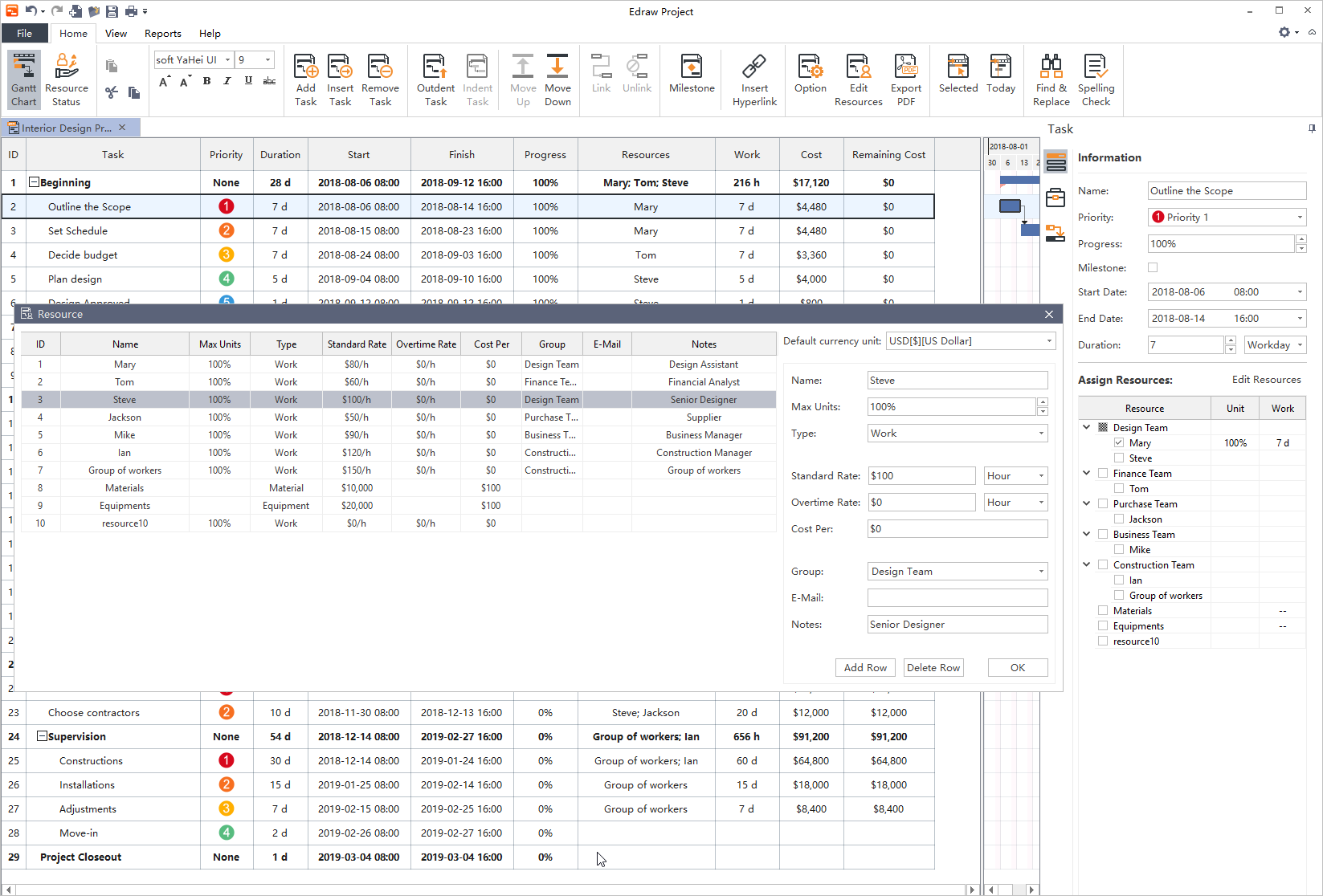Check the Ian resource checkbox
This screenshot has height=896, width=1323.
click(1119, 580)
